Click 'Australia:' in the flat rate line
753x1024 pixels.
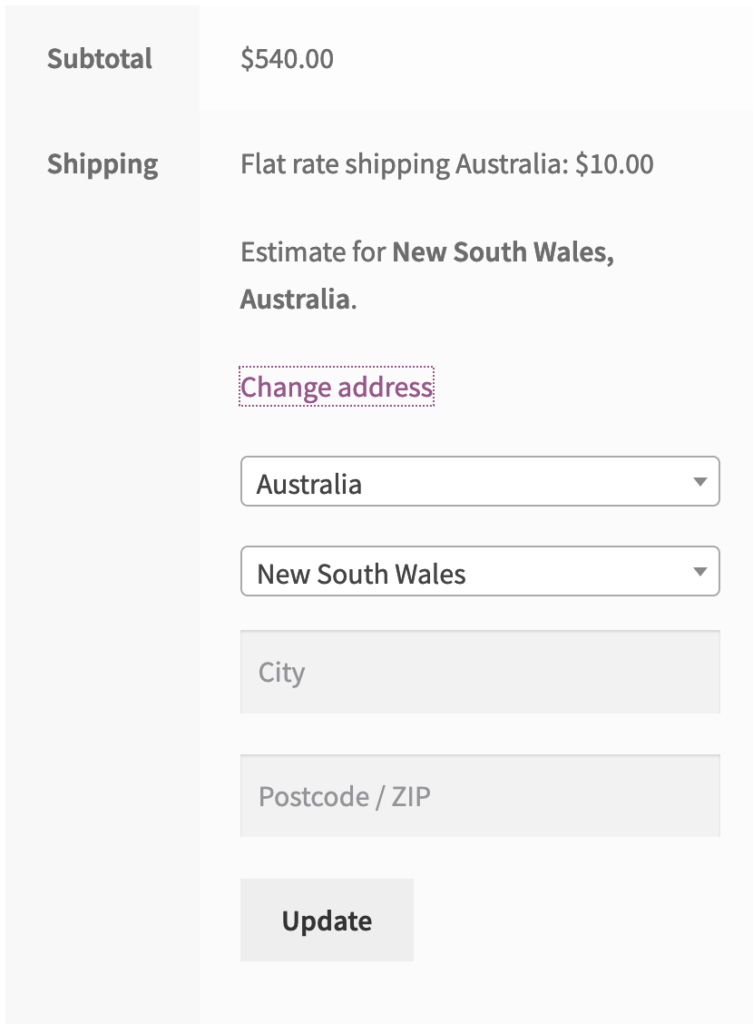[512, 165]
